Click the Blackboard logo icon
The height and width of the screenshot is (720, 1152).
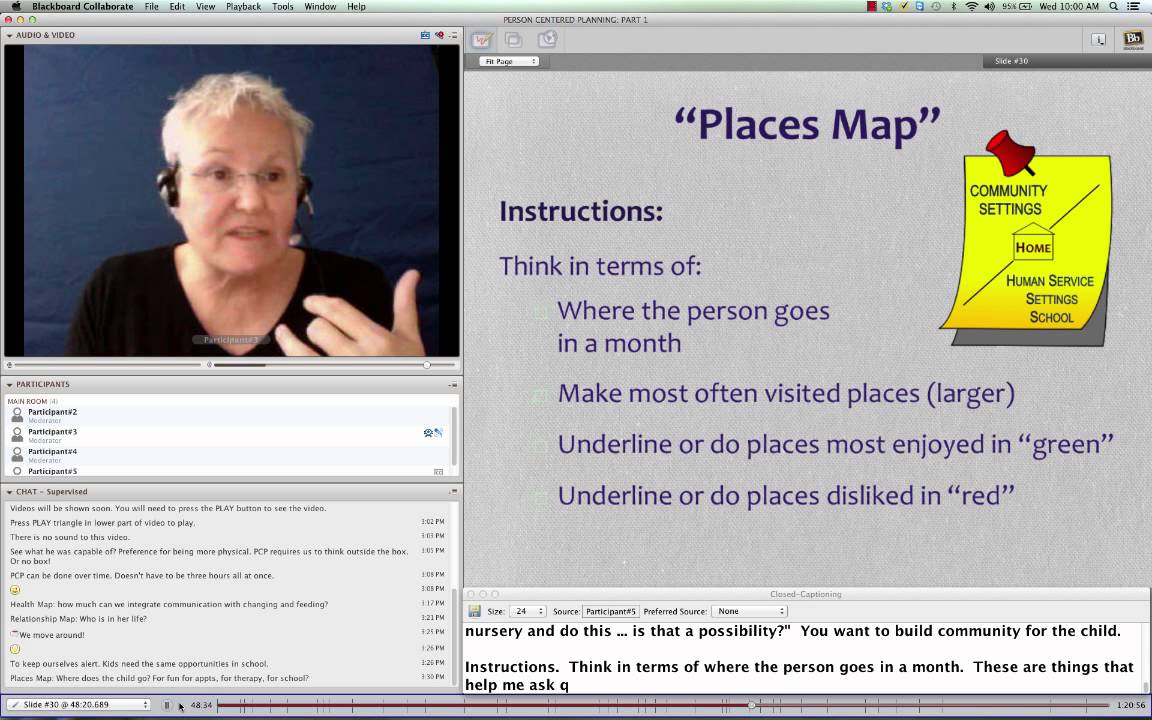1133,40
